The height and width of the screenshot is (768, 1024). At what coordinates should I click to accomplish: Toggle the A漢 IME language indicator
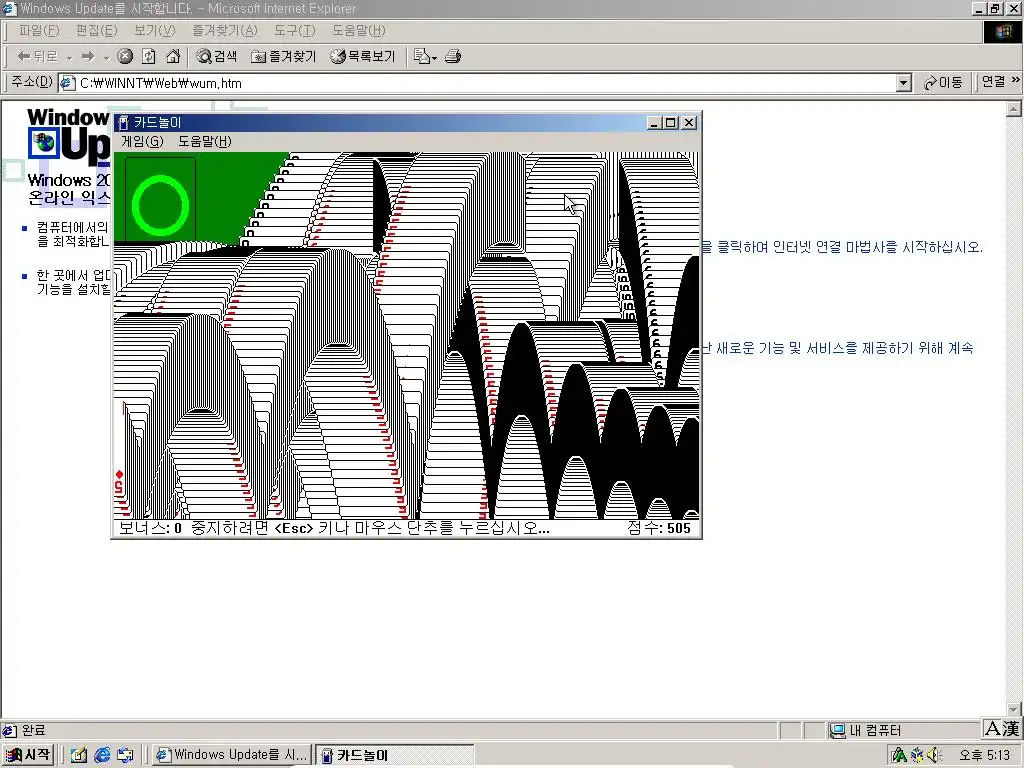pos(1002,729)
